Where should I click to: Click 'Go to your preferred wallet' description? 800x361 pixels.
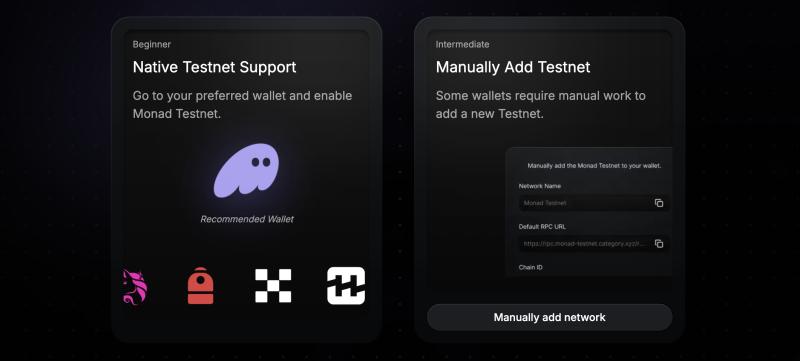(242, 105)
